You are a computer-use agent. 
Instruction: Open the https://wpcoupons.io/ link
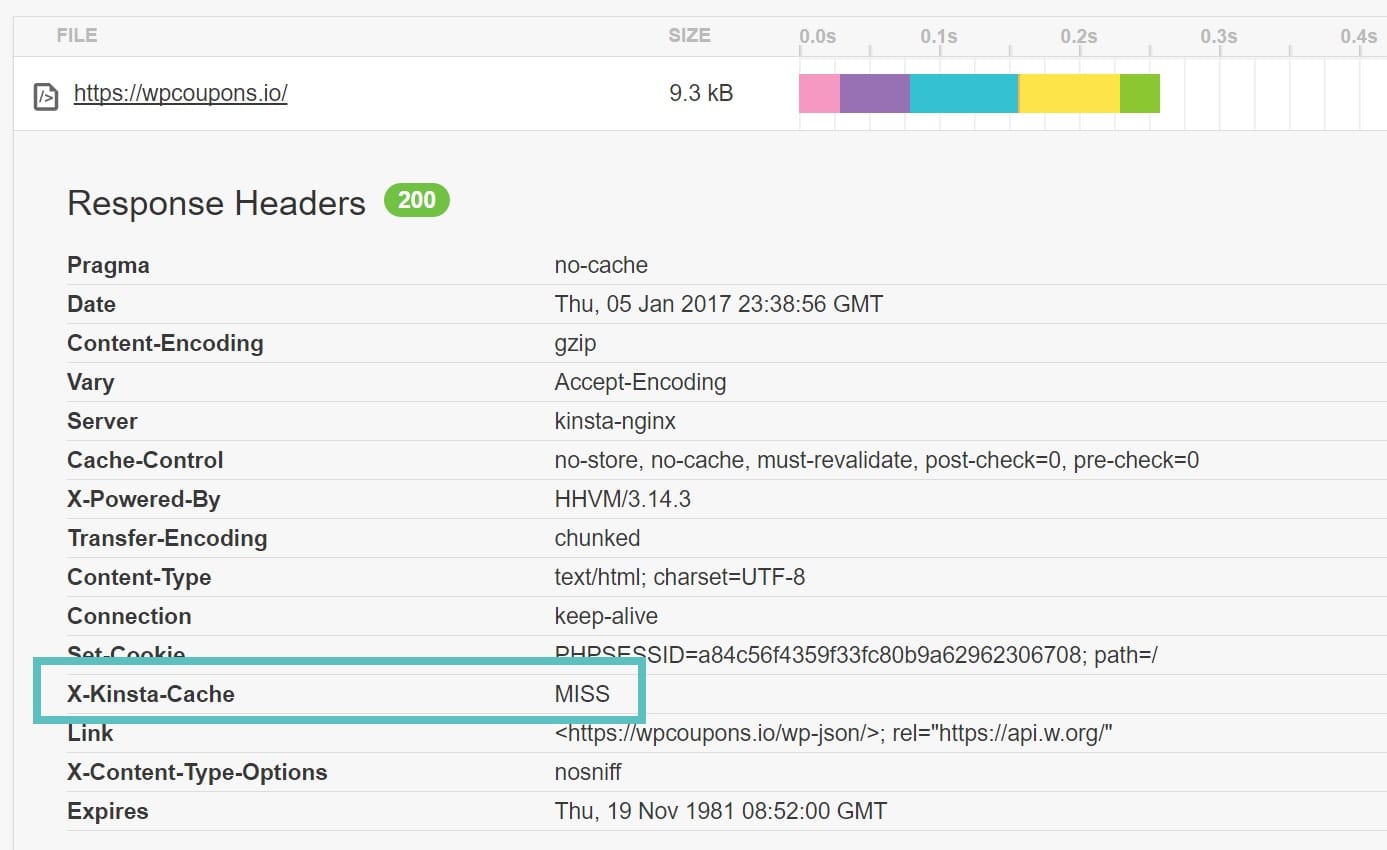click(x=180, y=92)
